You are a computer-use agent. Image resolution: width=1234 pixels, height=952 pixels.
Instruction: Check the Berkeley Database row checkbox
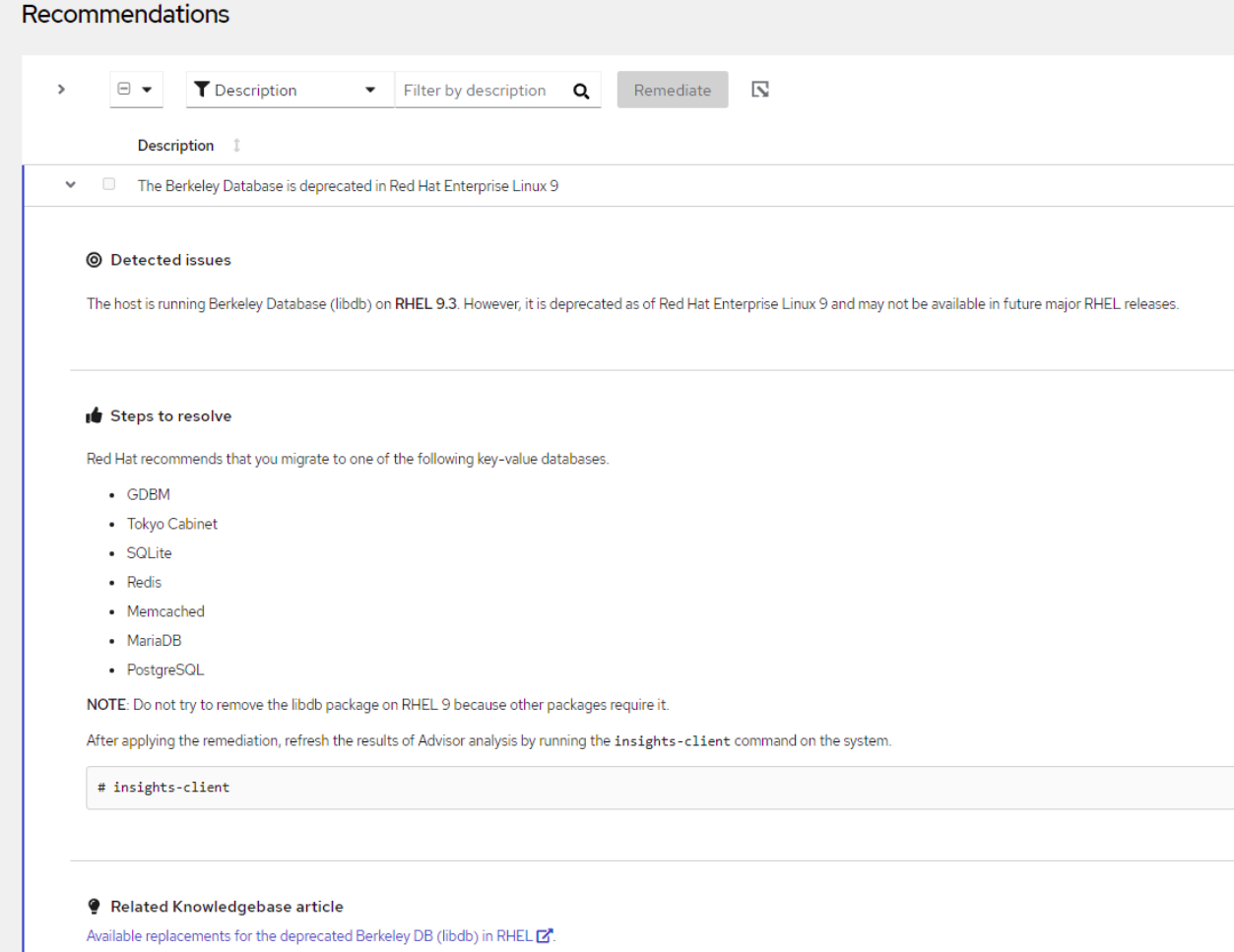(x=109, y=184)
